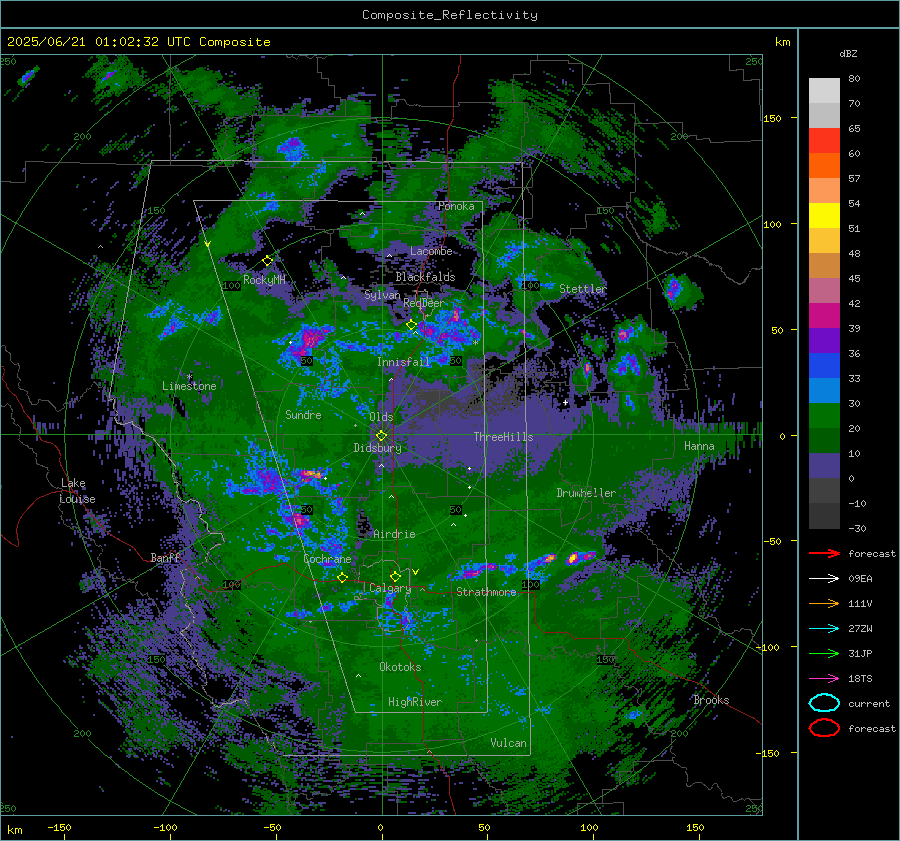This screenshot has width=900, height=841.
Task: Pick the bright green 20-30 dBZ swatch
Action: point(824,416)
